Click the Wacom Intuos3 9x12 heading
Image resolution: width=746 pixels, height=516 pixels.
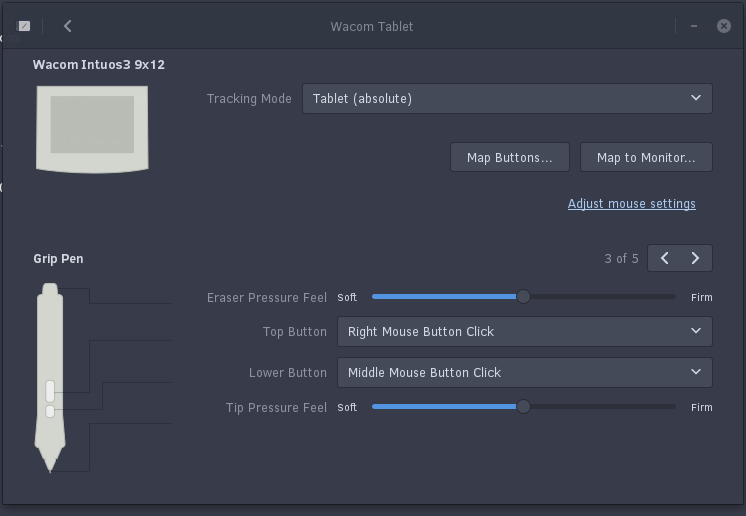[98, 65]
